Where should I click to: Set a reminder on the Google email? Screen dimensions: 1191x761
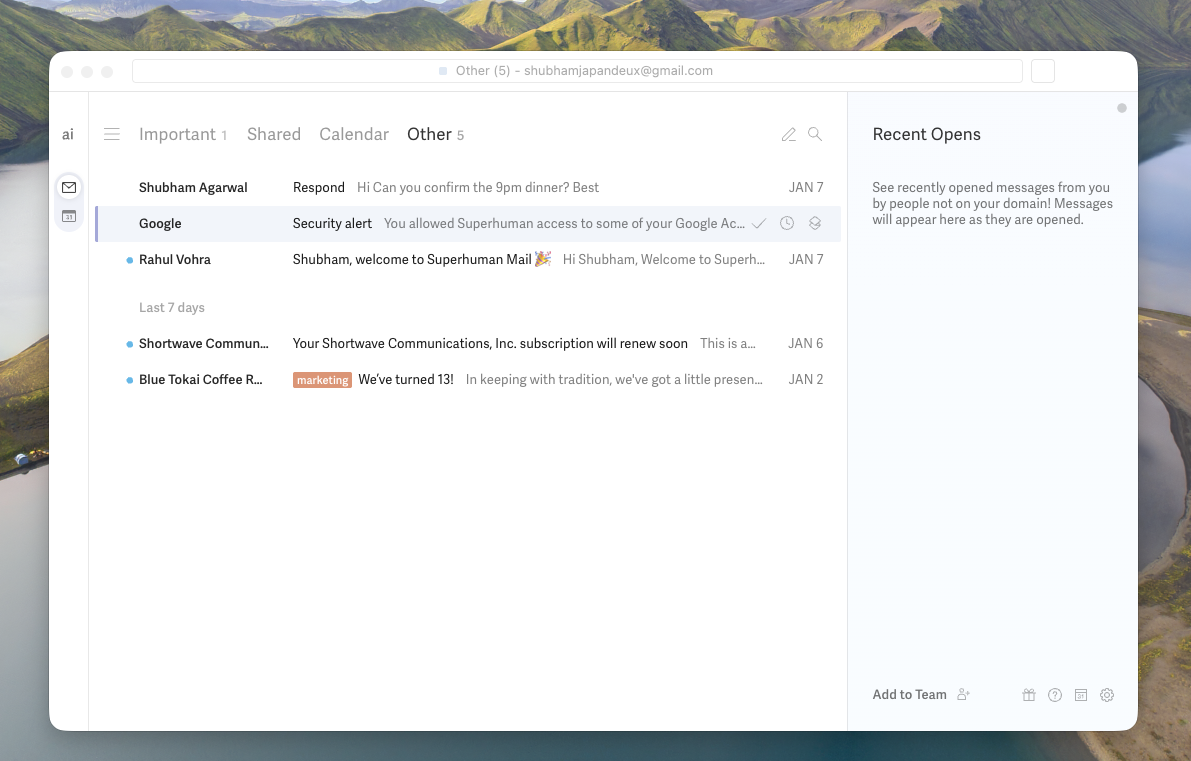(x=787, y=223)
